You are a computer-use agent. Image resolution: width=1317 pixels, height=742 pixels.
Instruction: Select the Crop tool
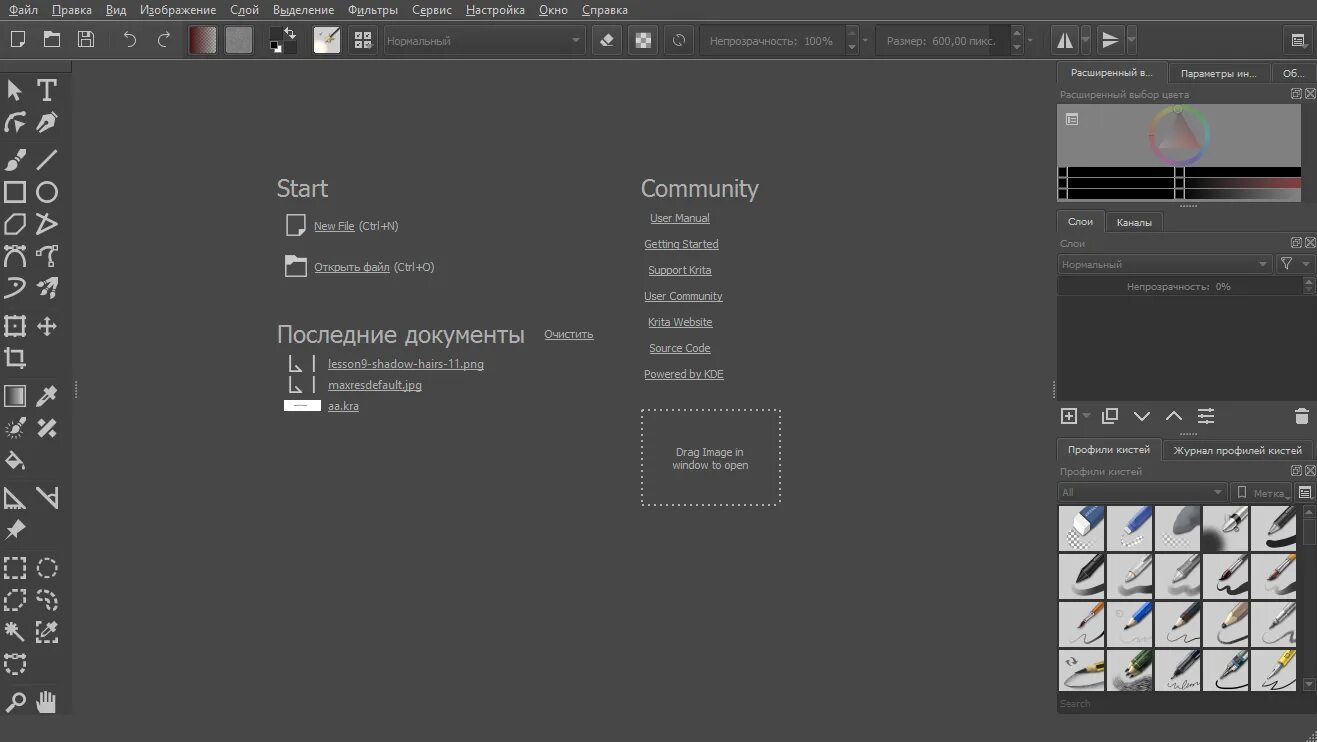point(15,358)
